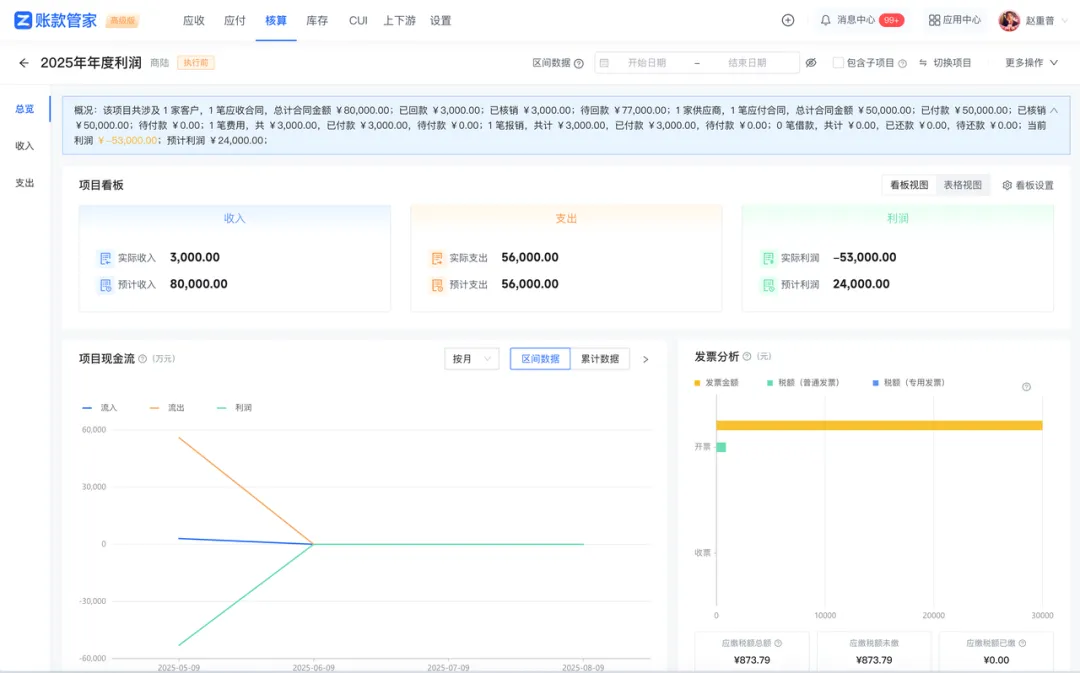1080x673 pixels.
Task: Click the eye icon after the date range
Action: coord(811,61)
